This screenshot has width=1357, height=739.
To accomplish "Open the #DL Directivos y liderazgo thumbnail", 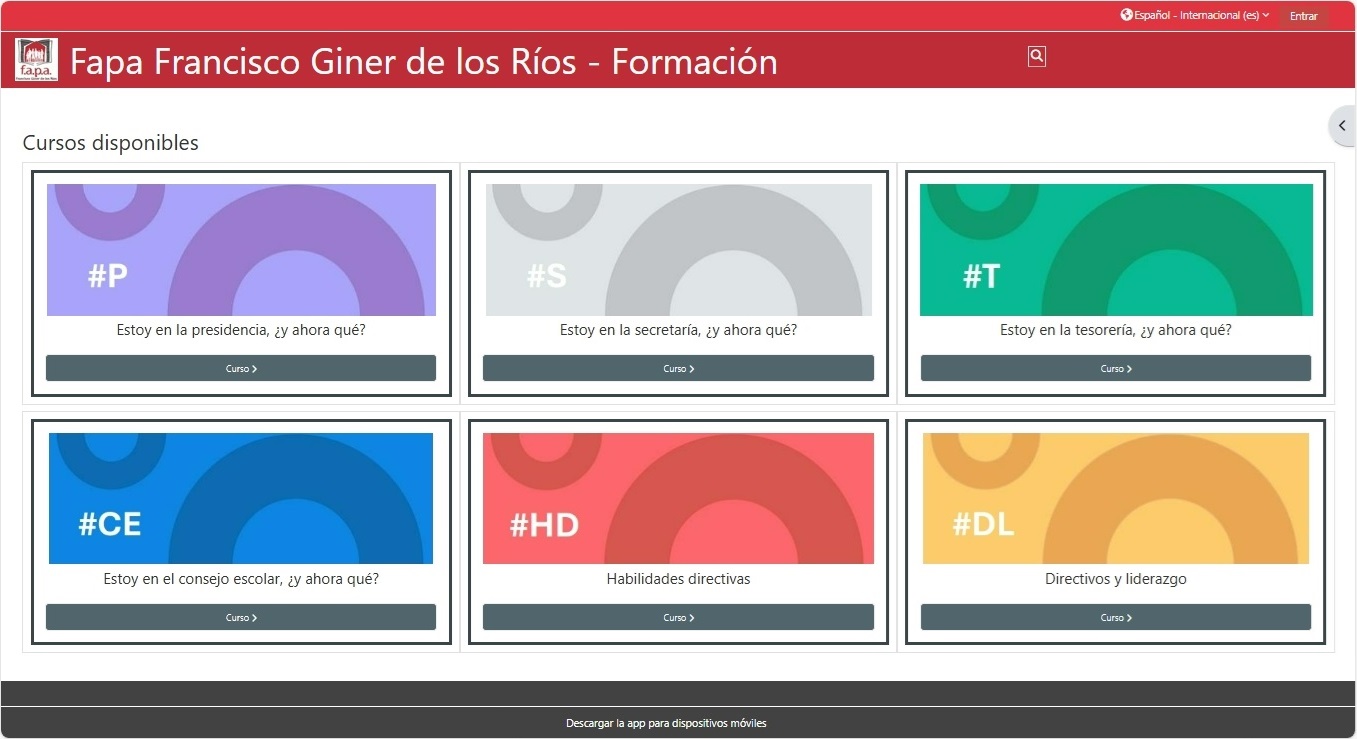I will click(x=1116, y=498).
